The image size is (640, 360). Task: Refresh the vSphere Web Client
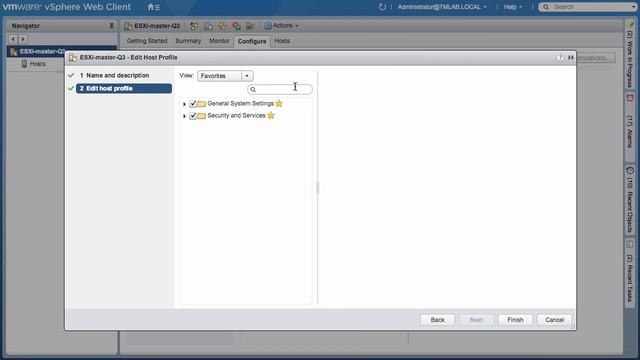[382, 7]
